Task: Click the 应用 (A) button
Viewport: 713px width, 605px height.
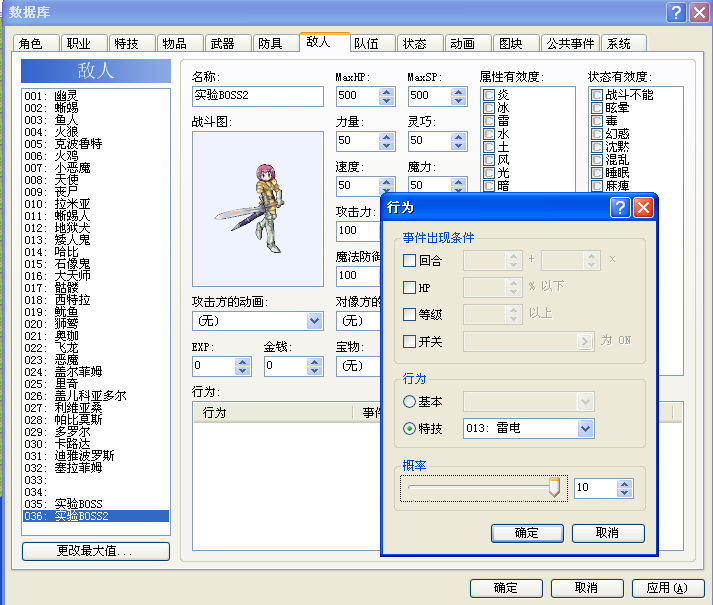Action: (x=668, y=588)
